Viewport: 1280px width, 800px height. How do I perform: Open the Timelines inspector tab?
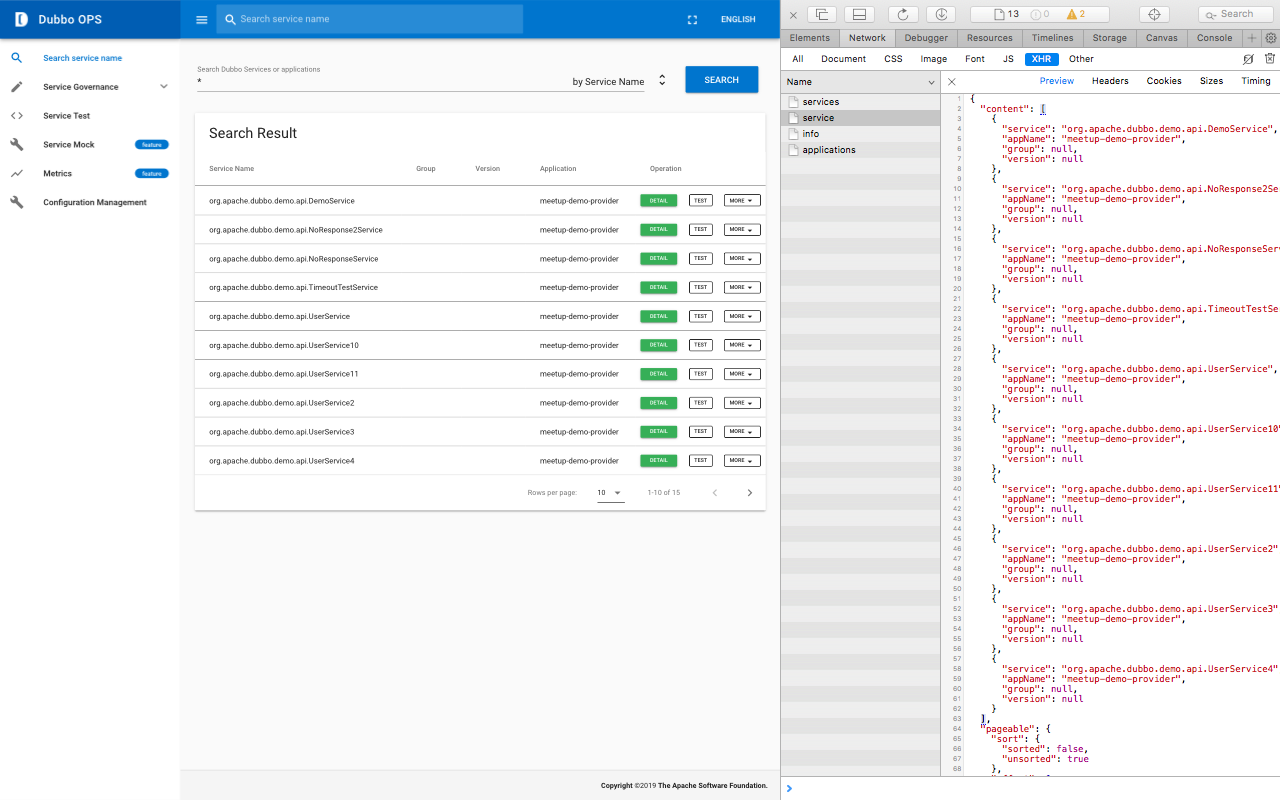(1053, 38)
